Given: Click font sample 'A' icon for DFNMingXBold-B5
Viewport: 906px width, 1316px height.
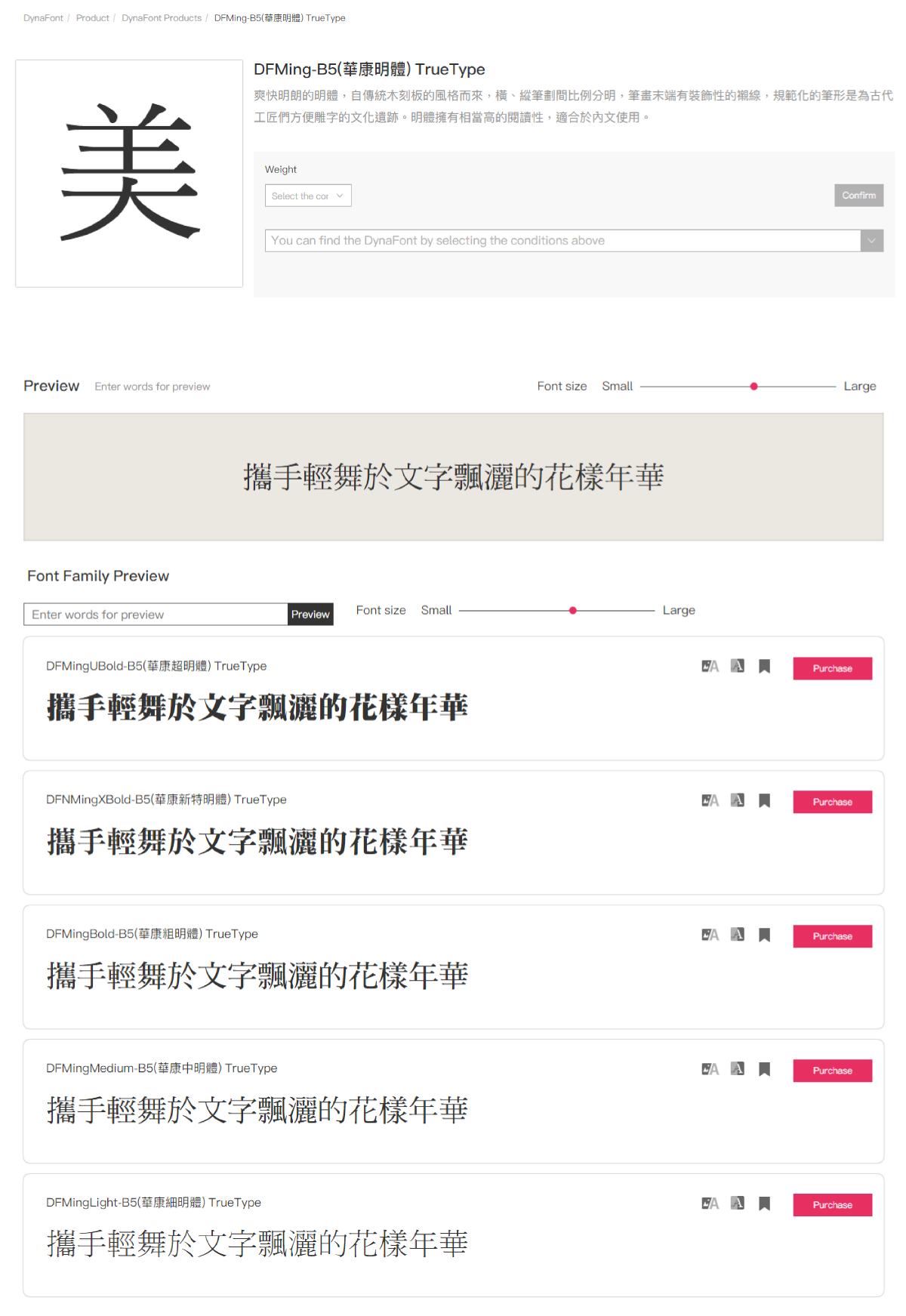Looking at the screenshot, I should tap(738, 800).
